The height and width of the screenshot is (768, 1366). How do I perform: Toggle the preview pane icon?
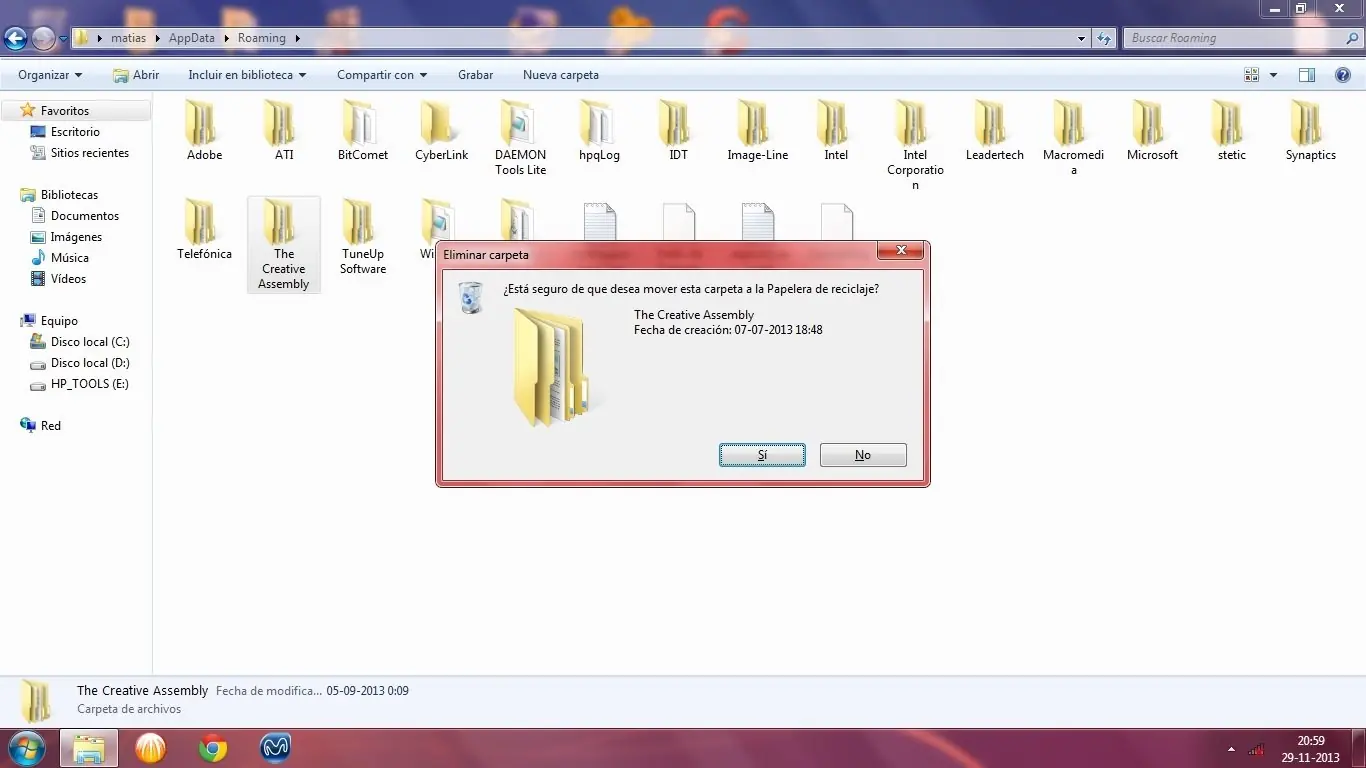[x=1306, y=75]
